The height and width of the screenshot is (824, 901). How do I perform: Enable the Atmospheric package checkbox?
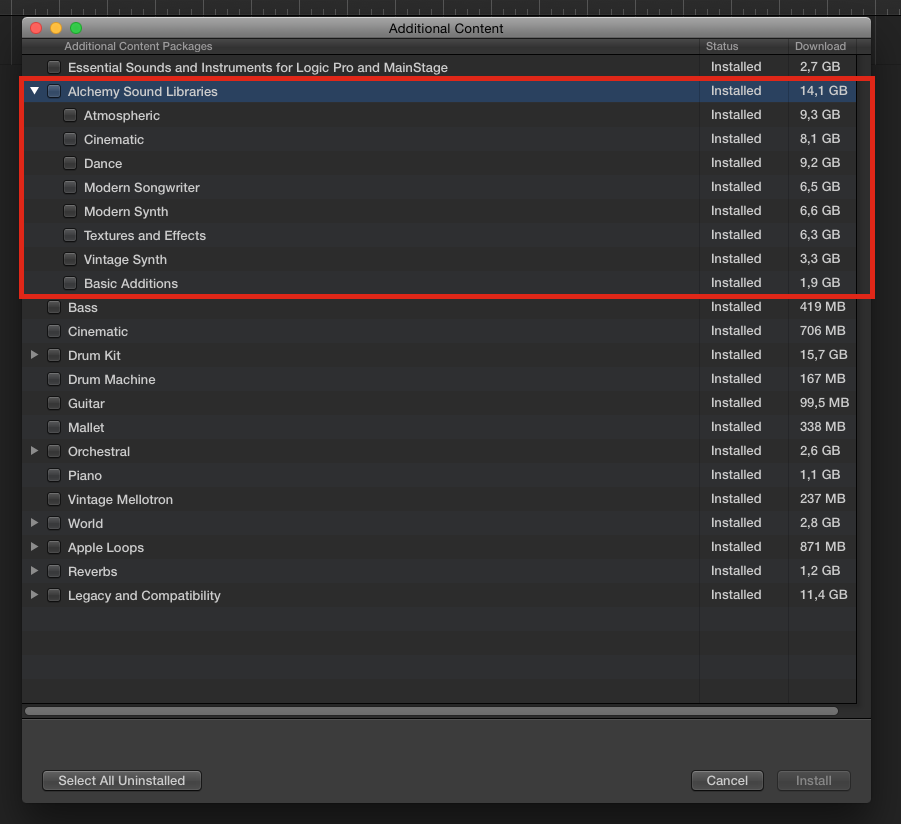pyautogui.click(x=70, y=115)
